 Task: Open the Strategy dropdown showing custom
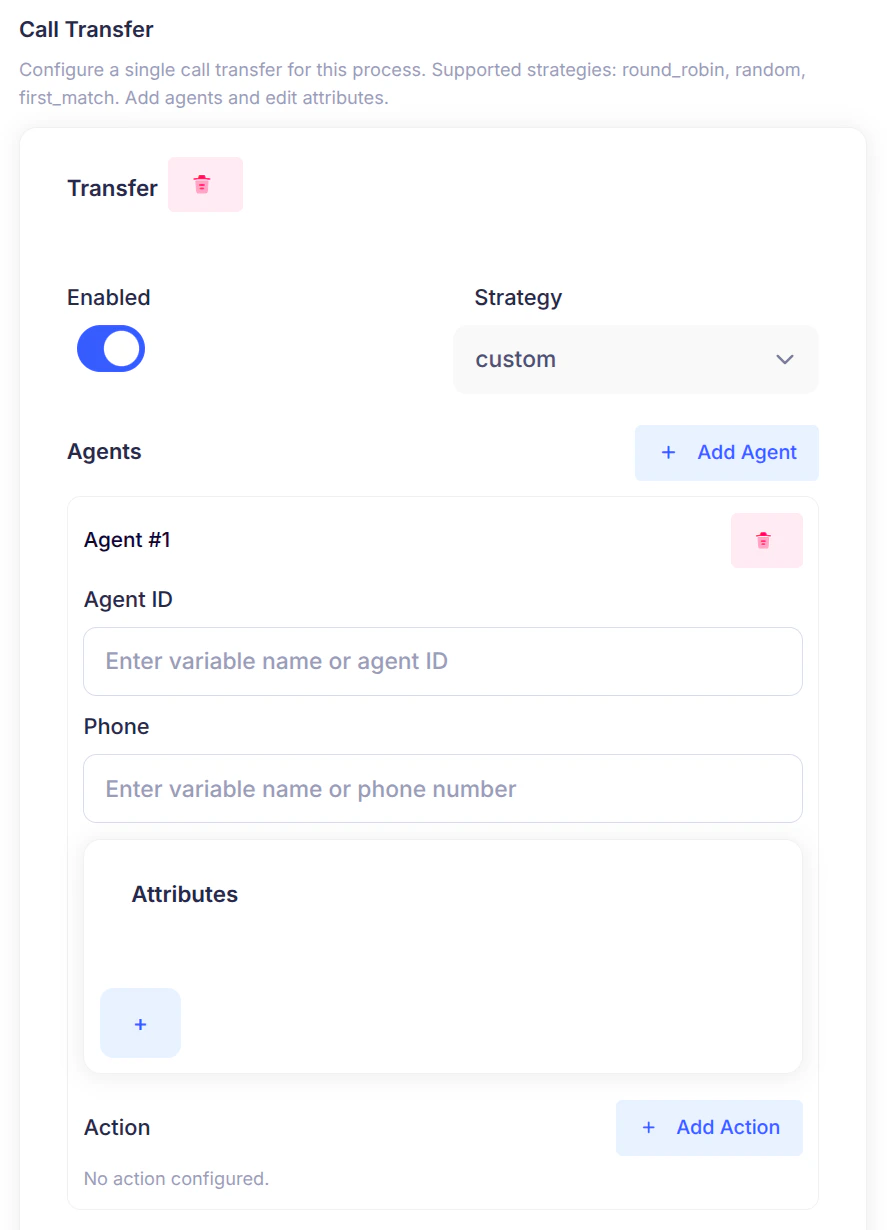[636, 359]
